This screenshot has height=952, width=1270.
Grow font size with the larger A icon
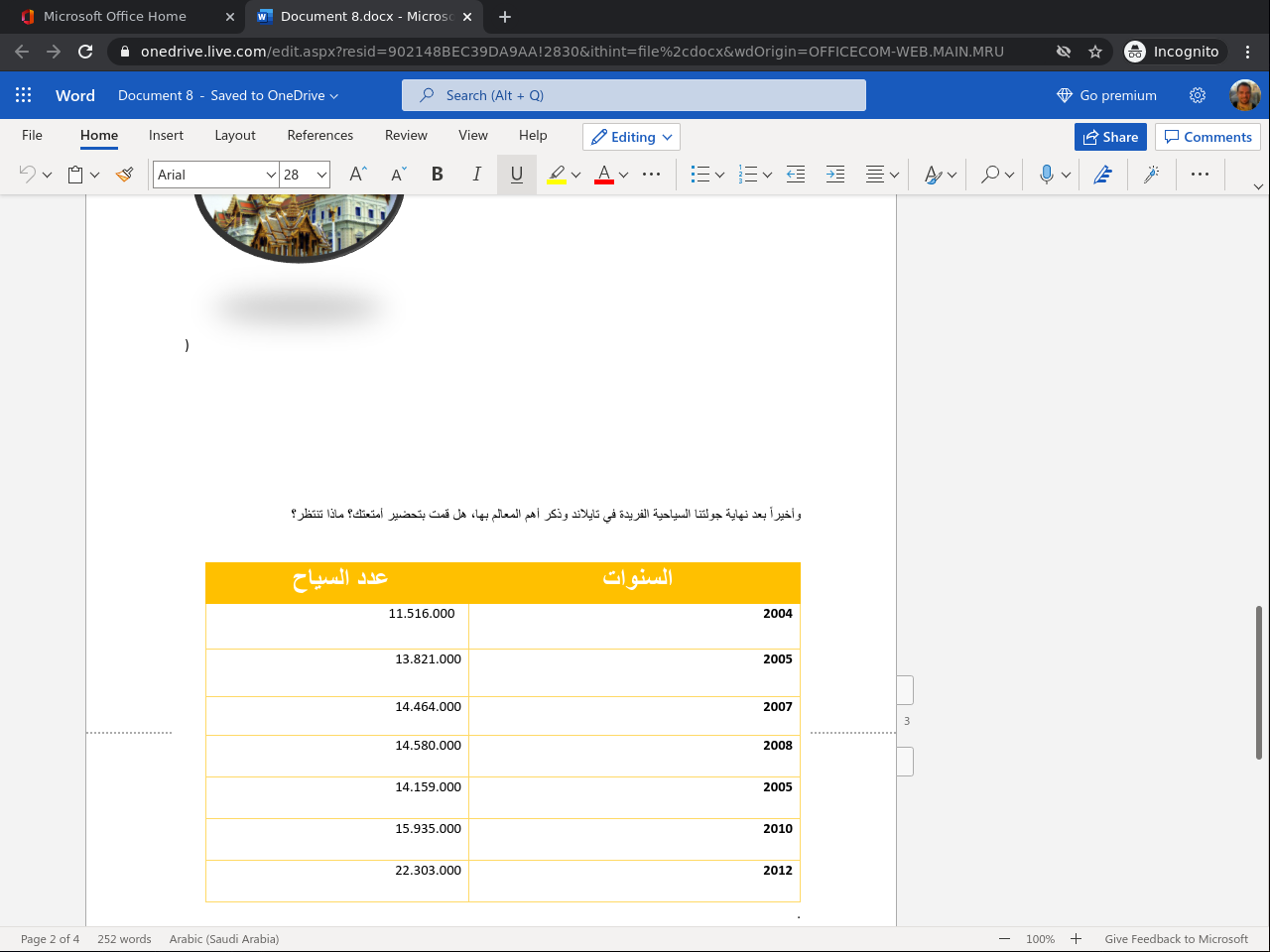pyautogui.click(x=358, y=175)
